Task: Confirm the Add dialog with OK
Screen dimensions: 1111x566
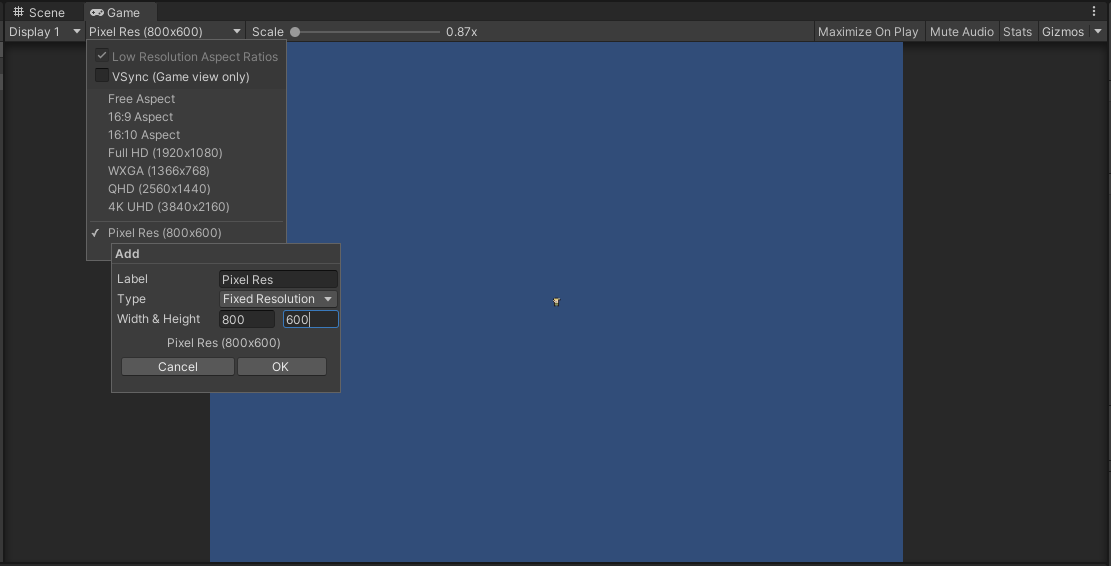Action: point(281,367)
